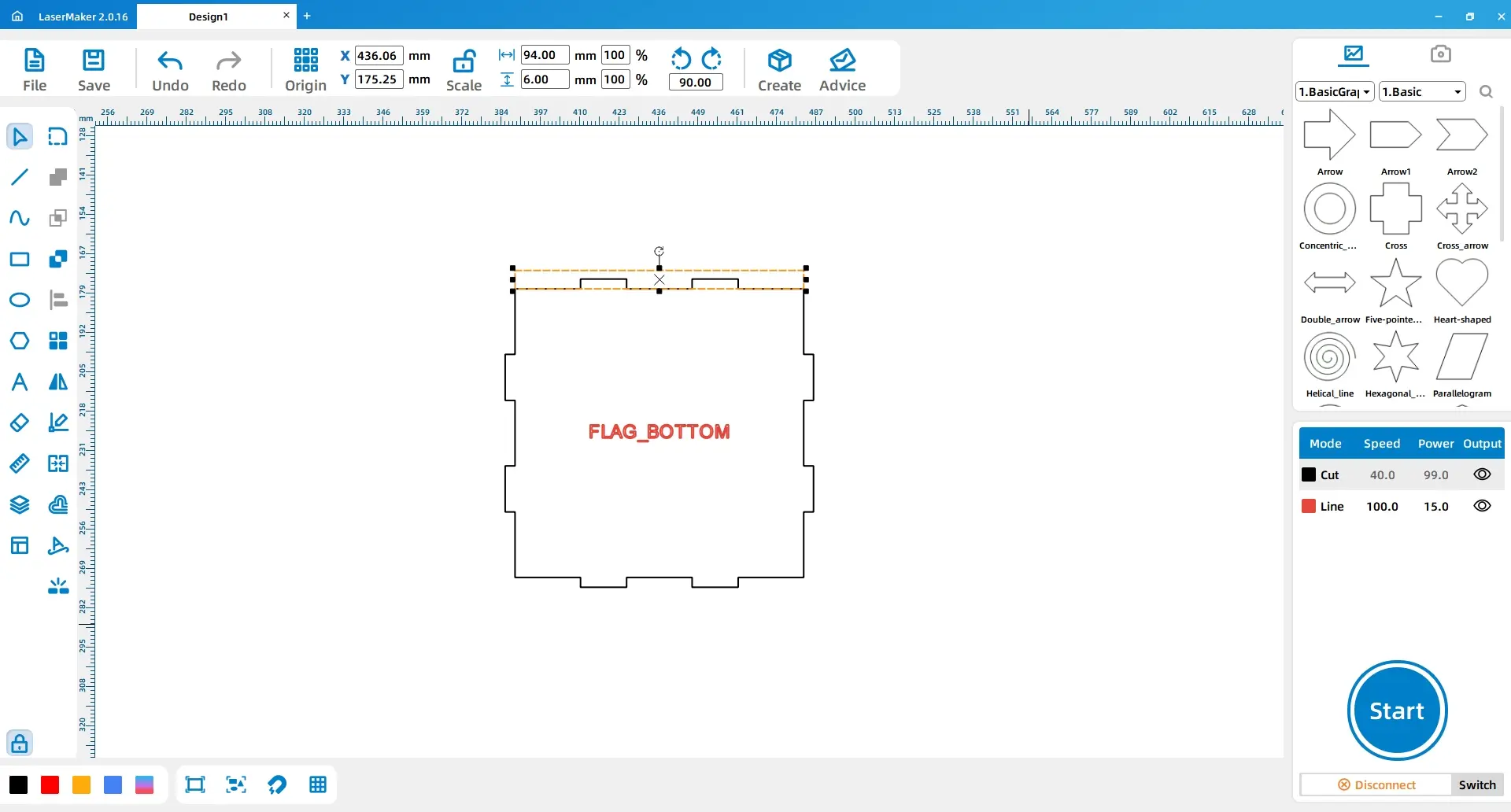Switch to the Design1 tab
Screen dimensions: 1511x812
point(209,17)
